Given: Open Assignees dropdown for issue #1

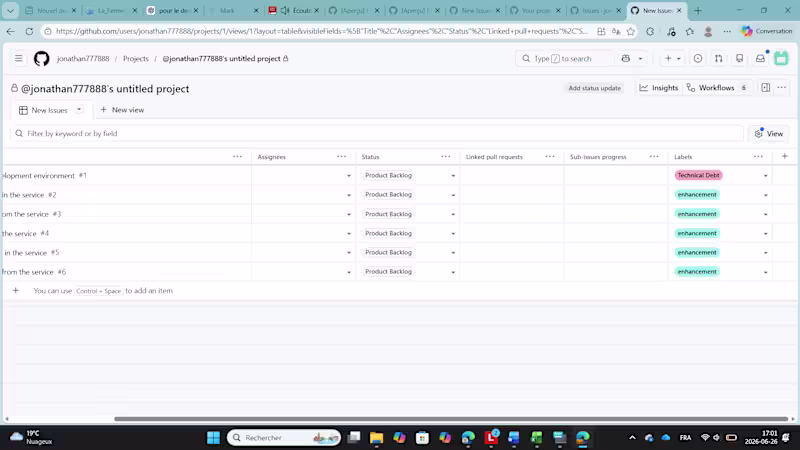Looking at the screenshot, I should [349, 176].
